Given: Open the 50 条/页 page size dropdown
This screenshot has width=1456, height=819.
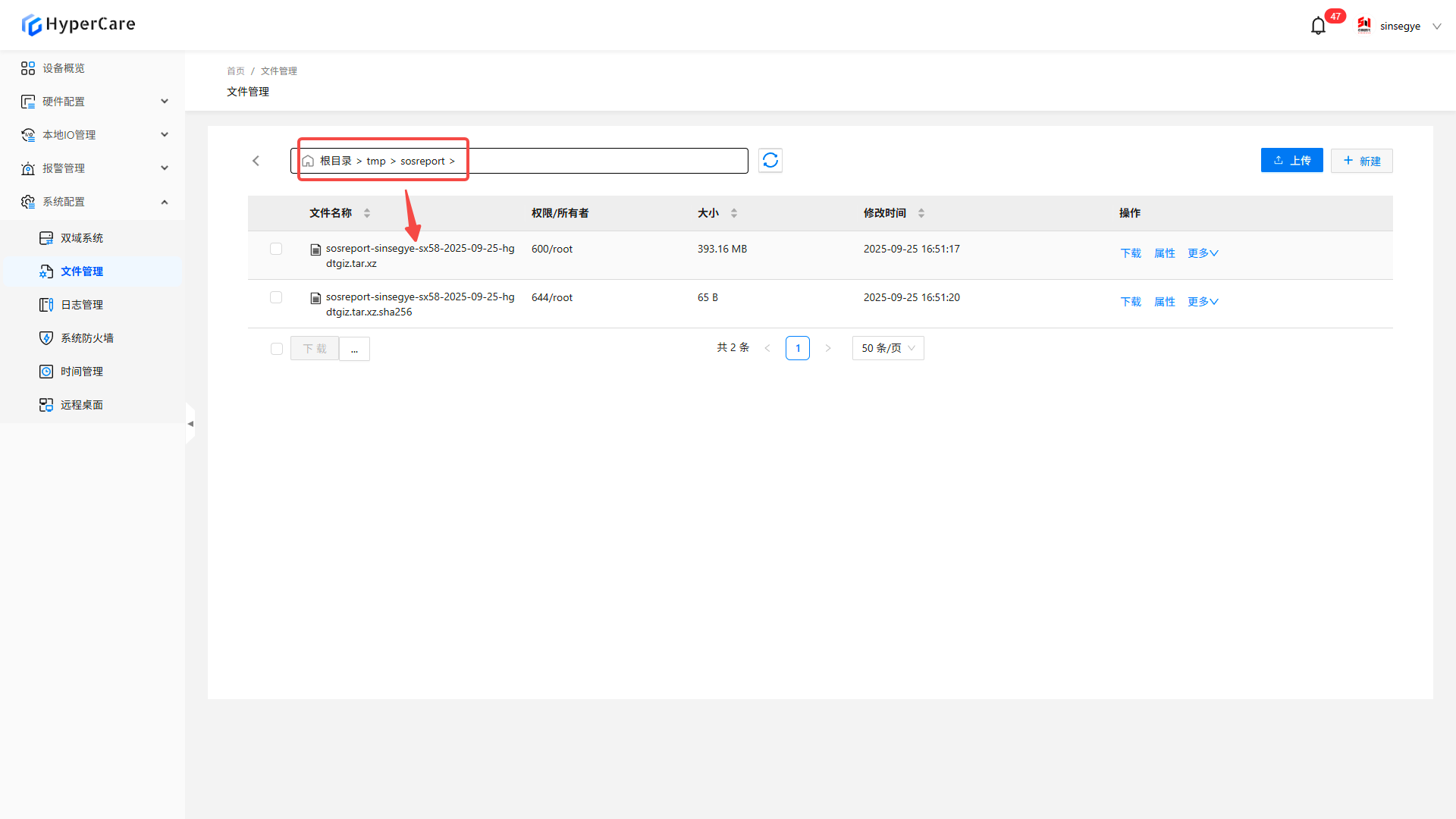Looking at the screenshot, I should click(x=888, y=348).
